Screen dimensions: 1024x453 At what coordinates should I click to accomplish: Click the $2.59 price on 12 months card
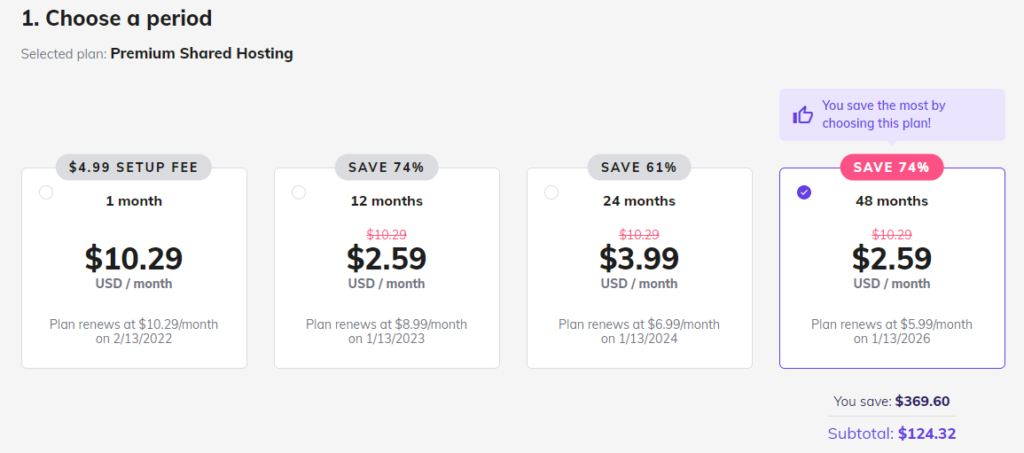click(x=387, y=258)
